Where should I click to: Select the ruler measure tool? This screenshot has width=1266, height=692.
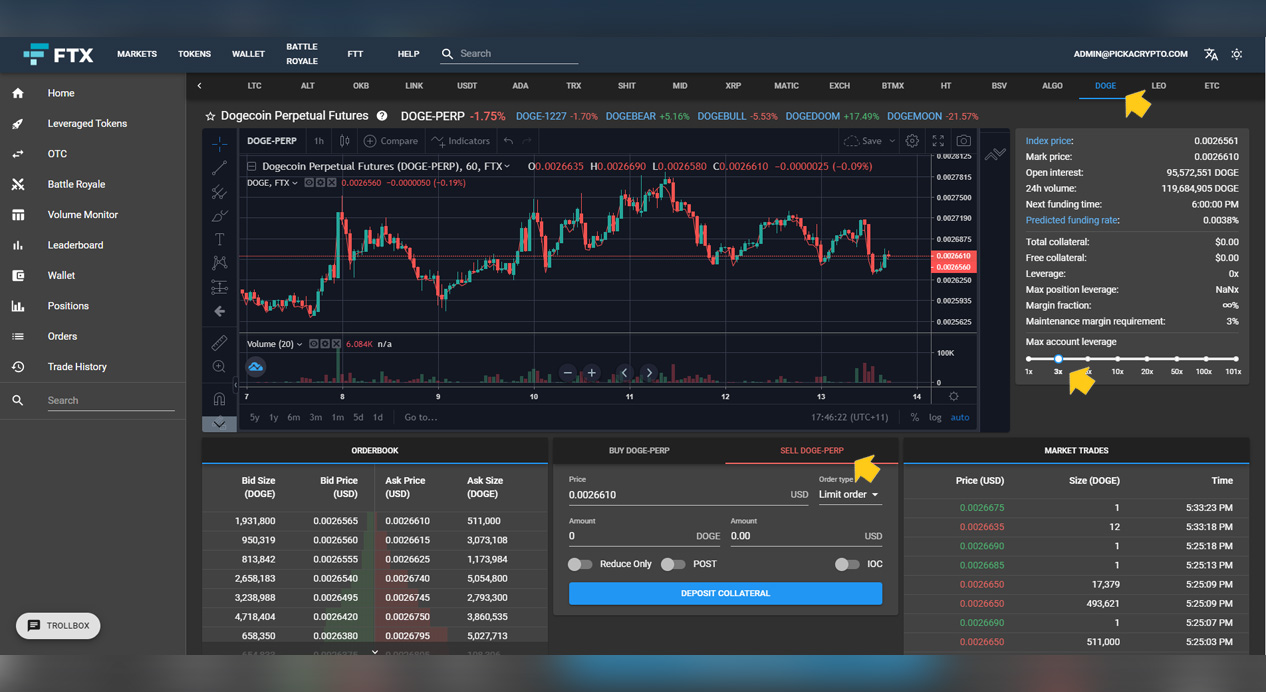(x=219, y=343)
